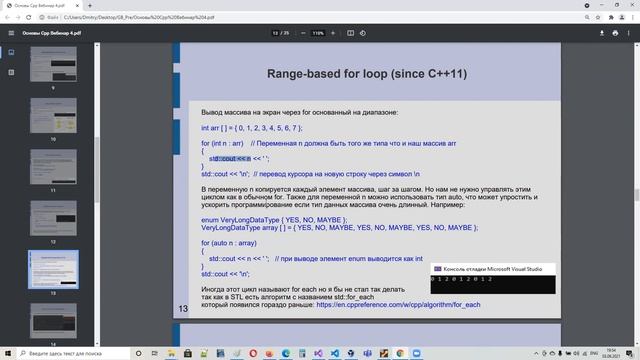Click the slide page number 13

click(x=183, y=309)
